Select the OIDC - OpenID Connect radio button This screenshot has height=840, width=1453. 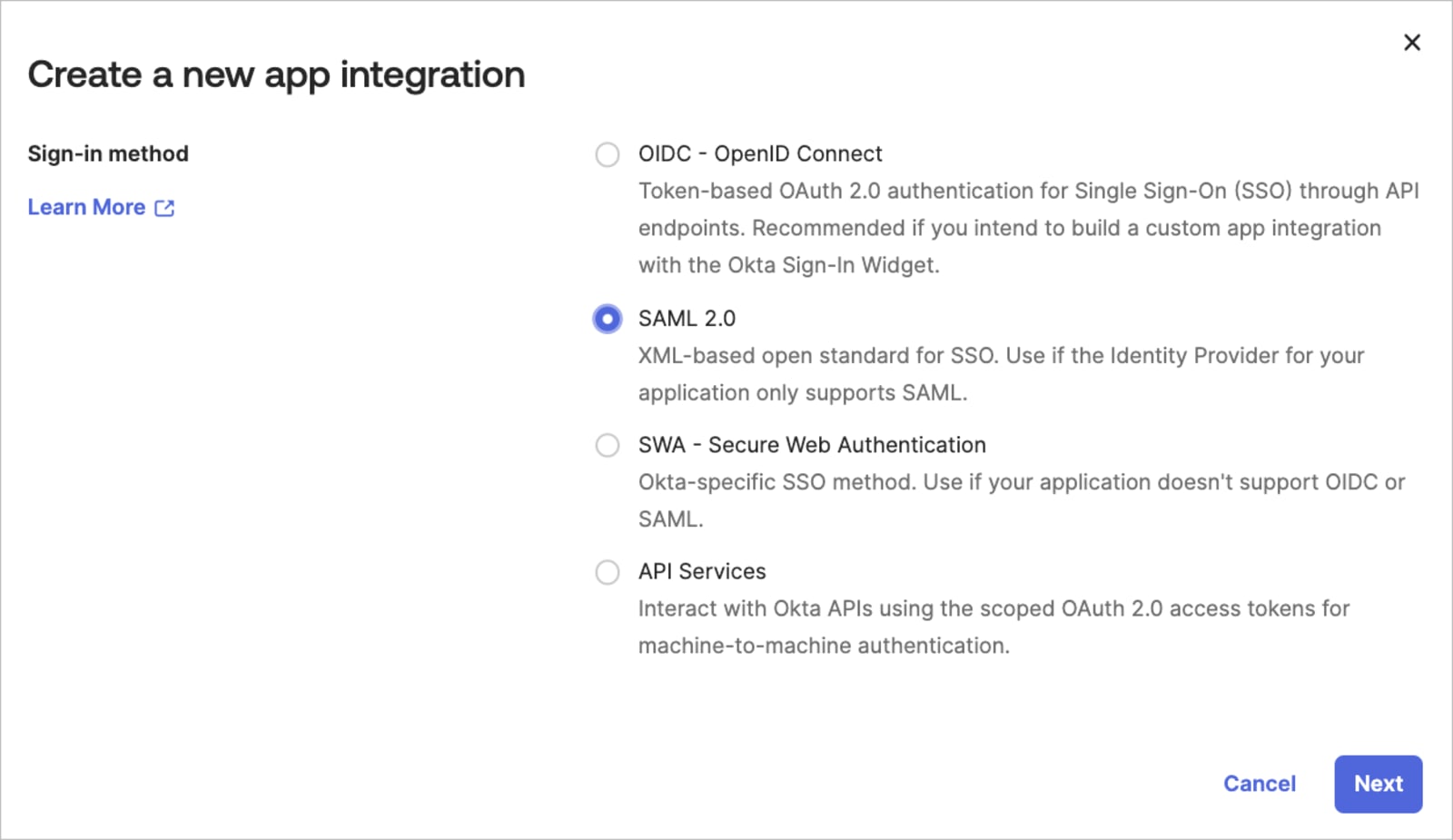(x=608, y=154)
